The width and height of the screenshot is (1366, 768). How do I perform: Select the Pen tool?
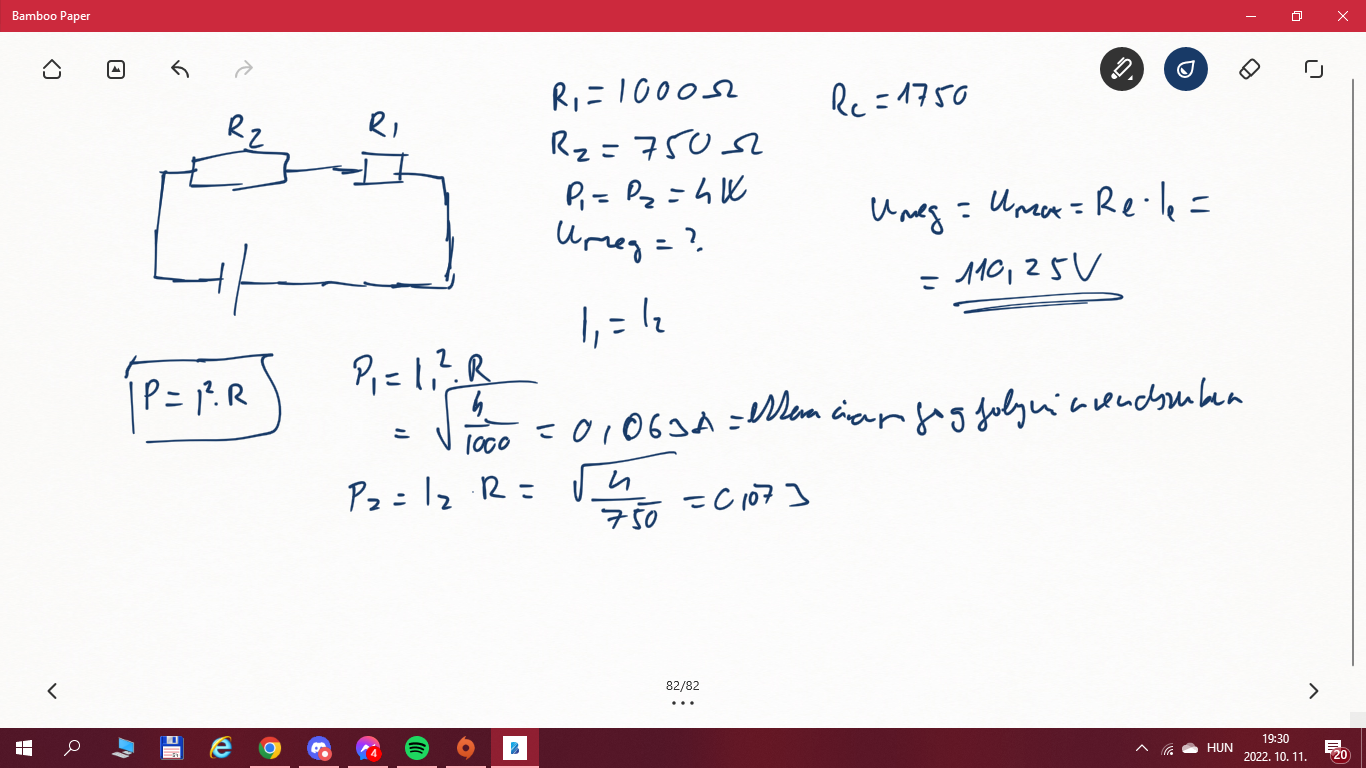pyautogui.click(x=1121, y=69)
